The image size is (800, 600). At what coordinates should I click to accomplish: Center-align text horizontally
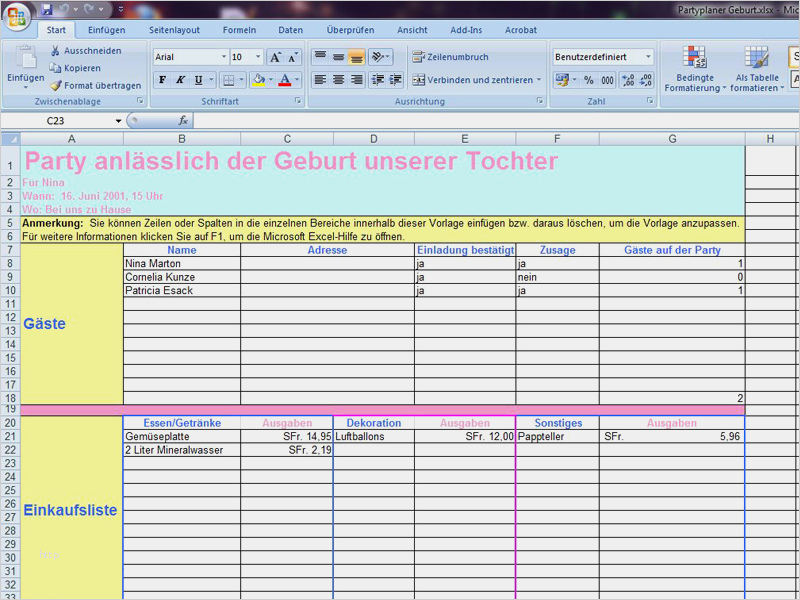pyautogui.click(x=338, y=80)
